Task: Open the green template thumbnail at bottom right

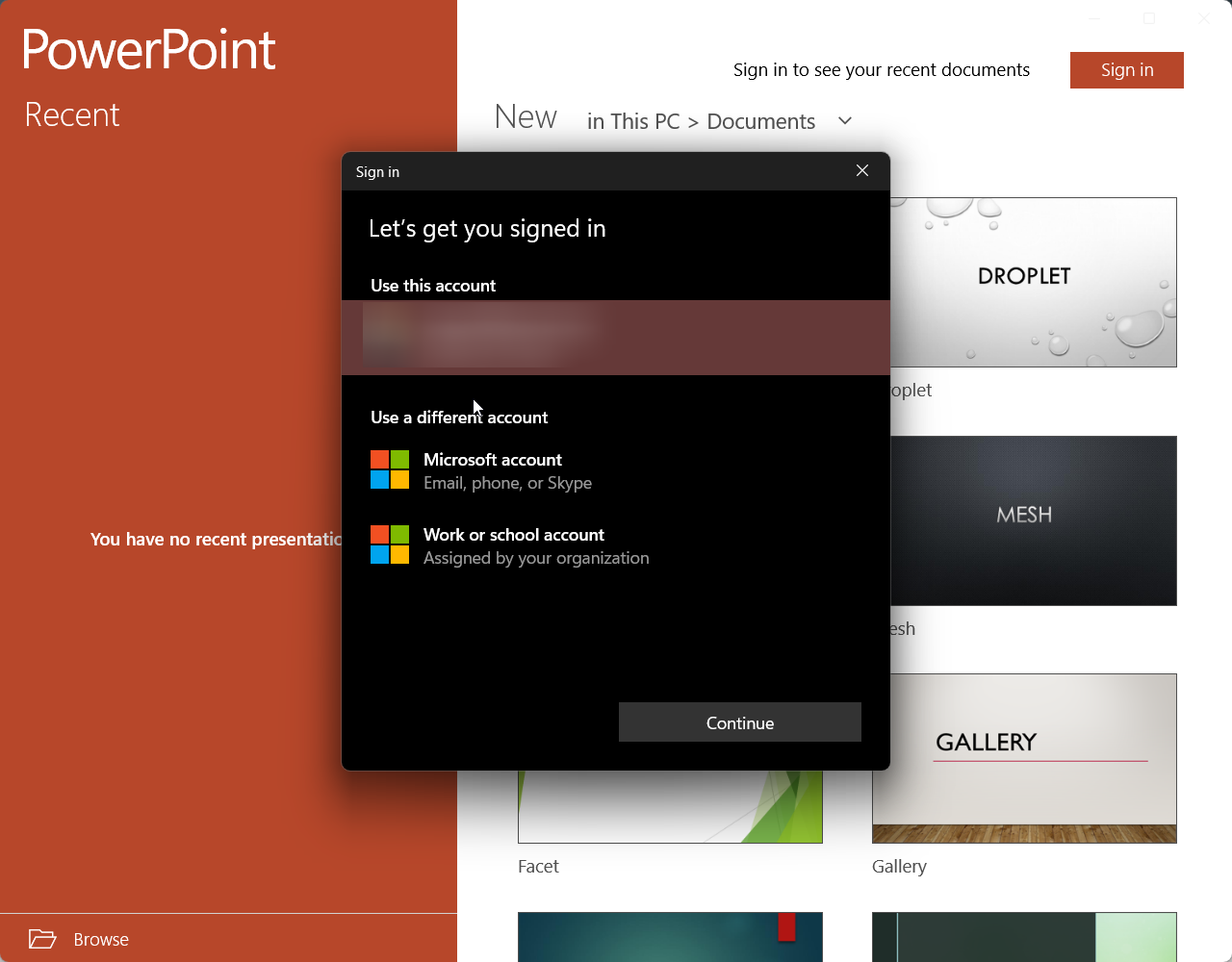Action: [1024, 937]
